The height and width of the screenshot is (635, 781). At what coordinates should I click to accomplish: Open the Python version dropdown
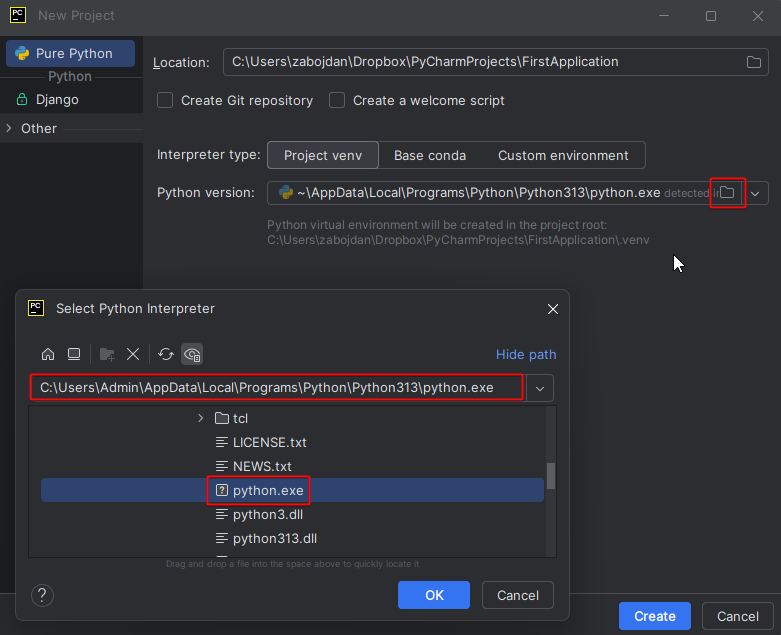coord(756,193)
